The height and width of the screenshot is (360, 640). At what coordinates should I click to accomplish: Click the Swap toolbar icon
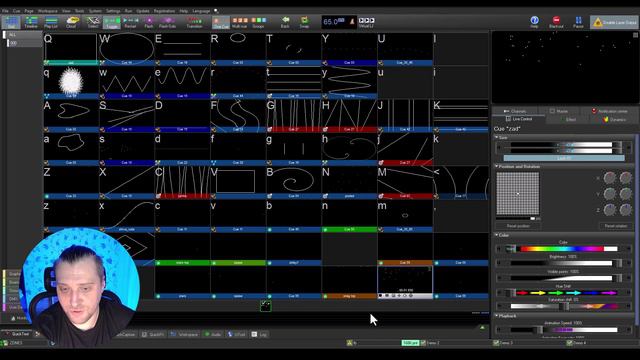click(x=304, y=22)
